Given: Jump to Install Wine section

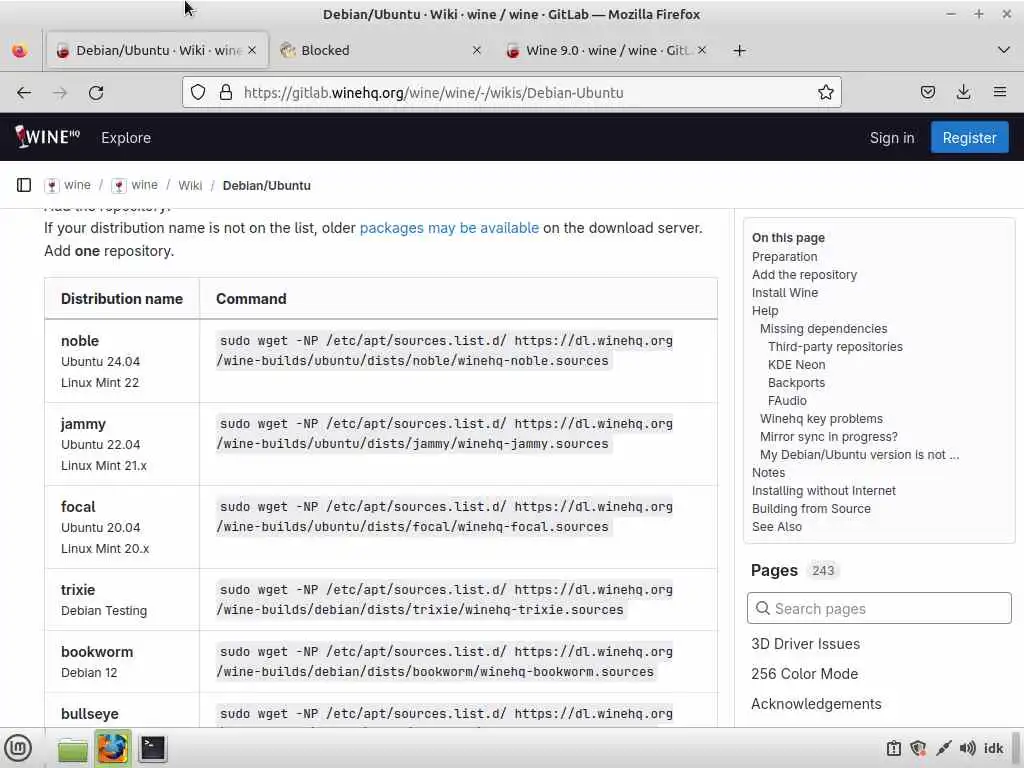Looking at the screenshot, I should pyautogui.click(x=785, y=293).
